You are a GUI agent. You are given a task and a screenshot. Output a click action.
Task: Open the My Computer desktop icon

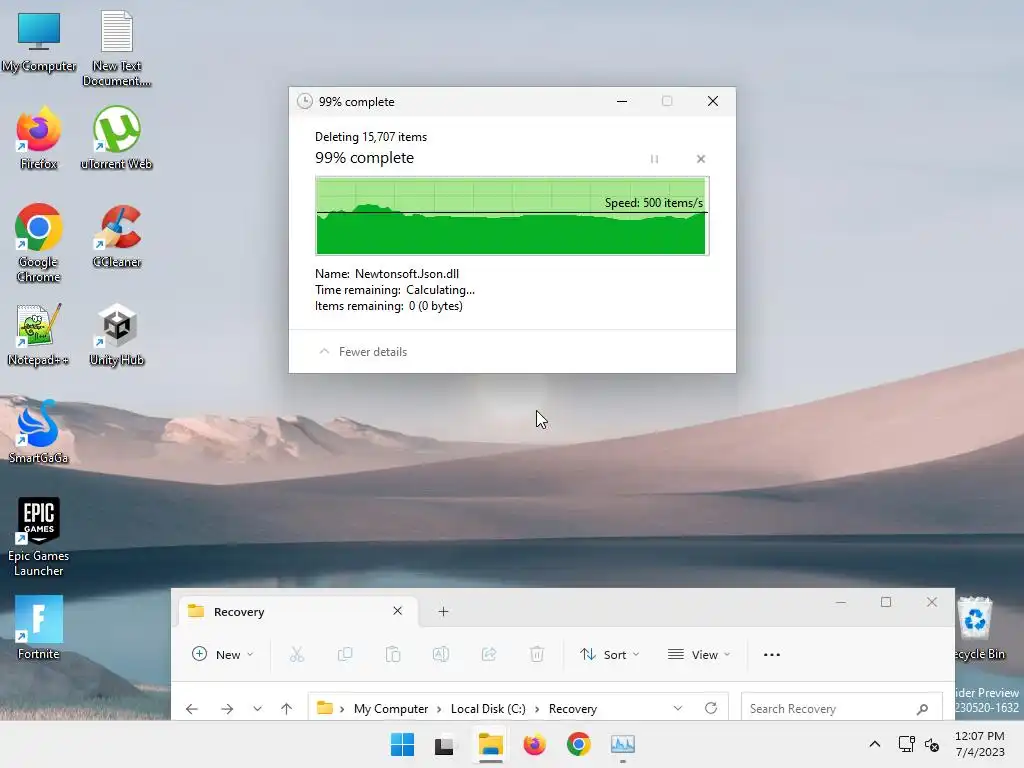39,41
